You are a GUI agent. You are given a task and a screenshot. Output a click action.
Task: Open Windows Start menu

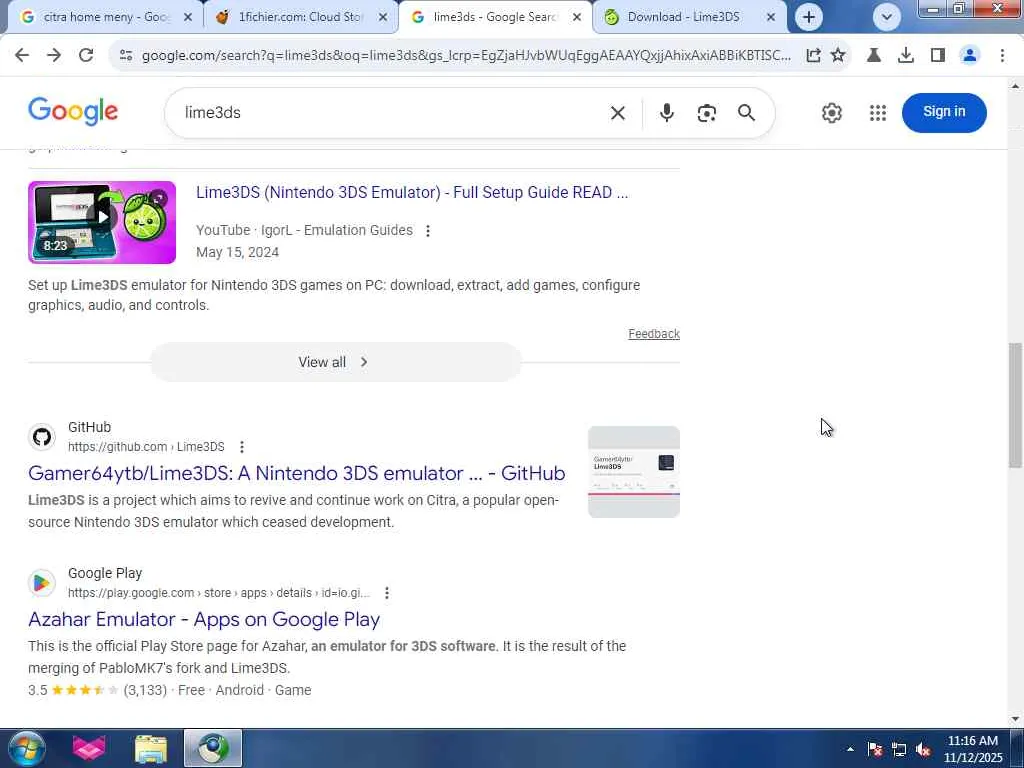(25, 748)
